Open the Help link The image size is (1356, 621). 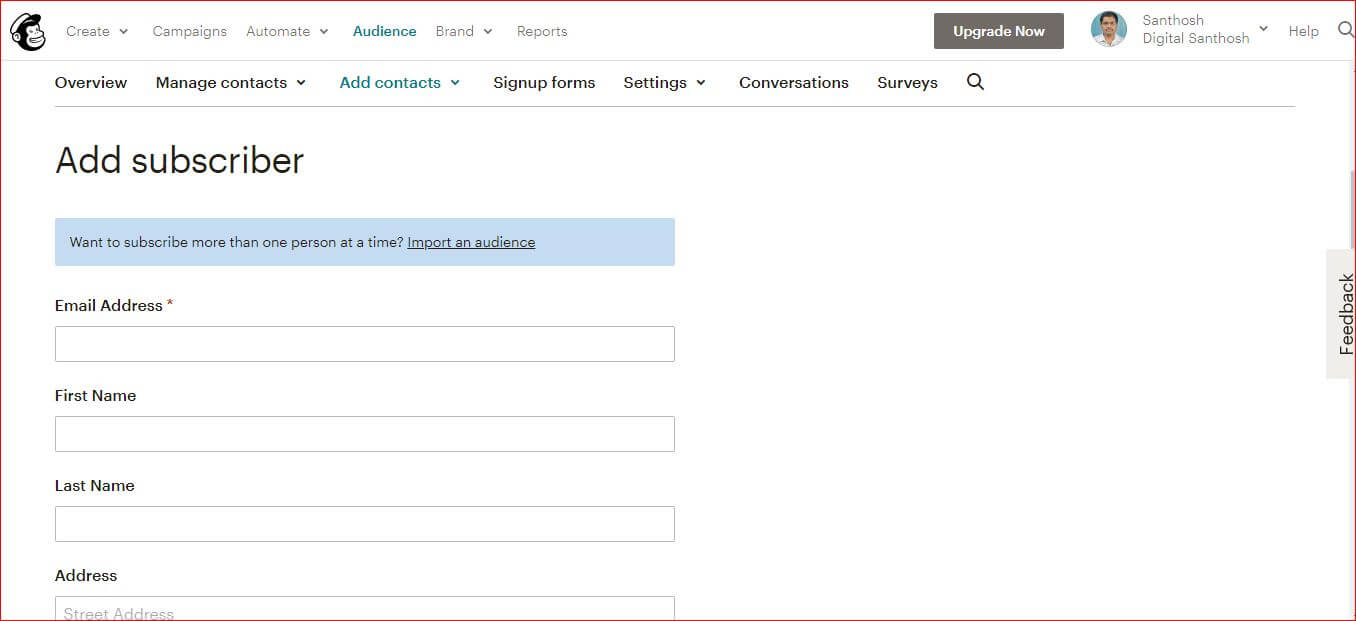(1303, 31)
